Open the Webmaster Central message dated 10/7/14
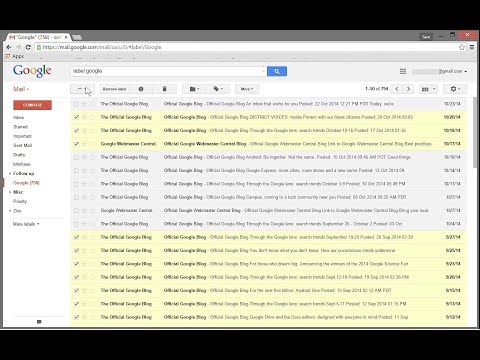 tap(268, 211)
